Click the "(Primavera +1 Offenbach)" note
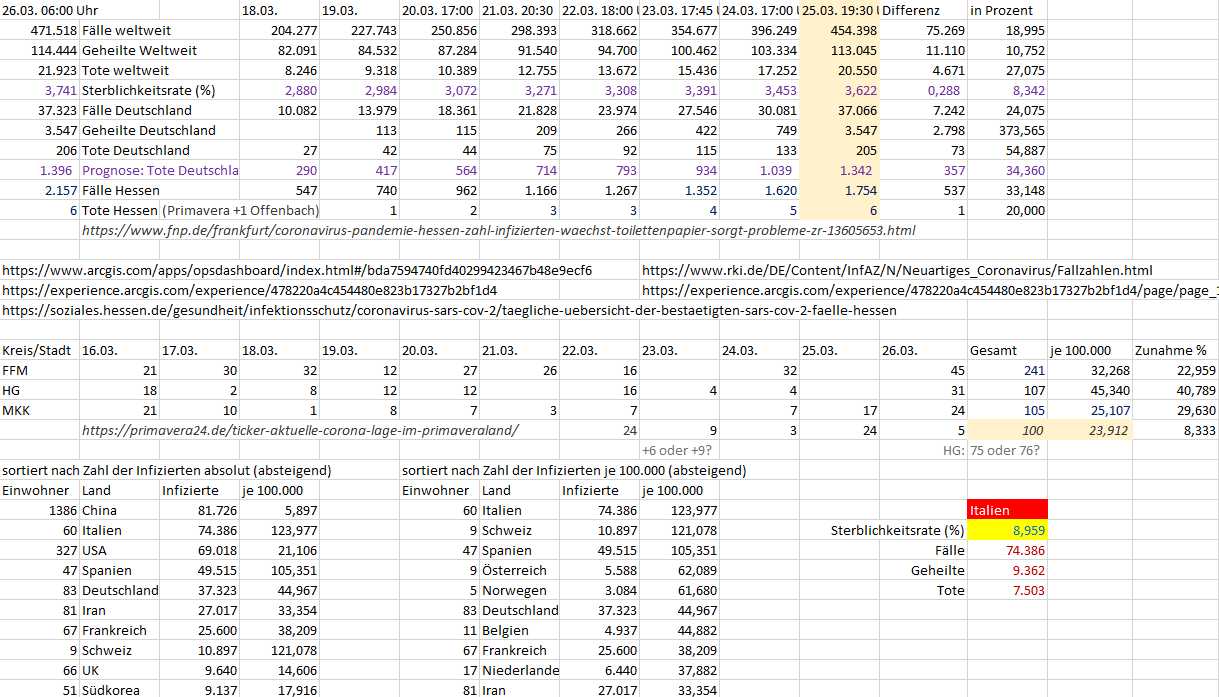Image resolution: width=1219 pixels, height=697 pixels. (x=240, y=210)
